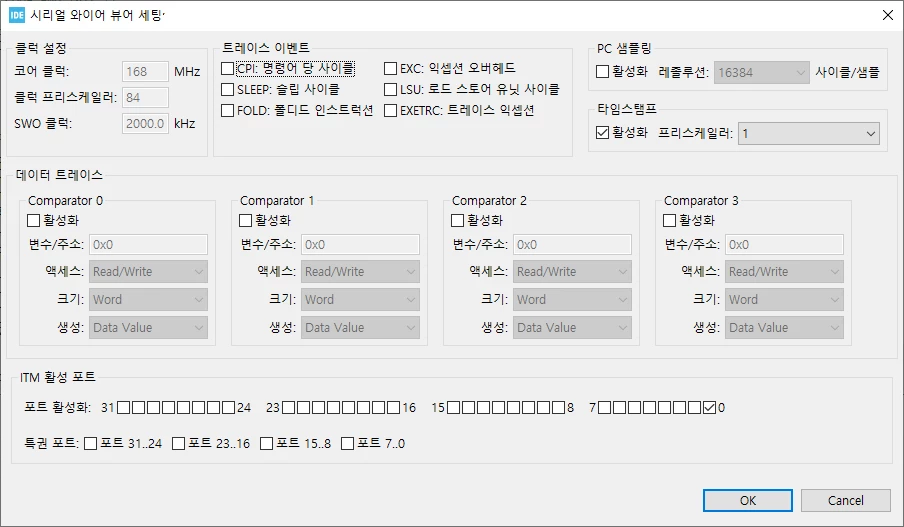The width and height of the screenshot is (904, 527).
Task: Click the core clock 168 field
Action: click(145, 71)
